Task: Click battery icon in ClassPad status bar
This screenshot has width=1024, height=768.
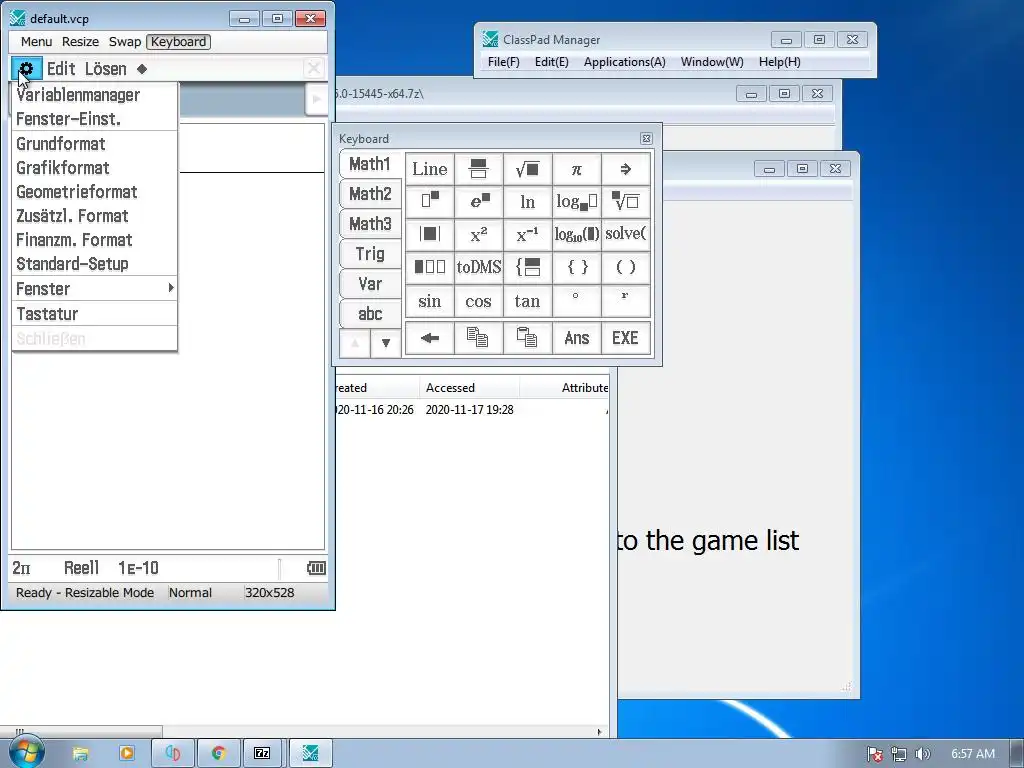Action: 316,568
